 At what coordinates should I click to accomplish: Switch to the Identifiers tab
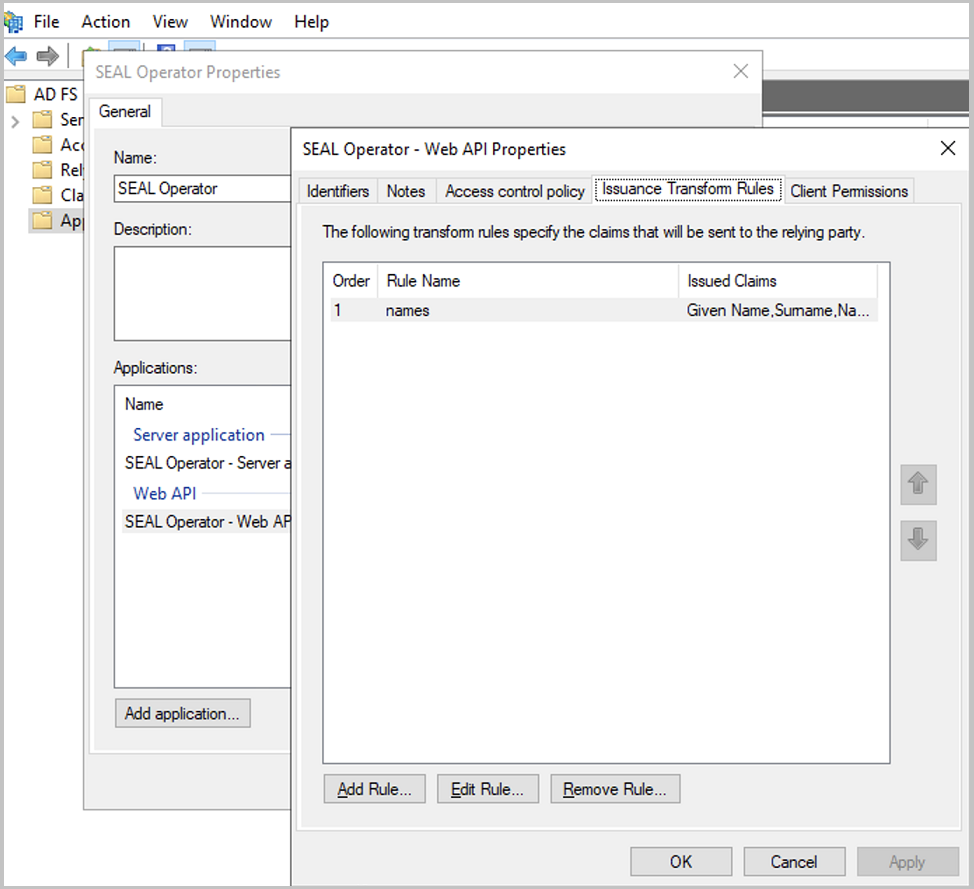[337, 191]
